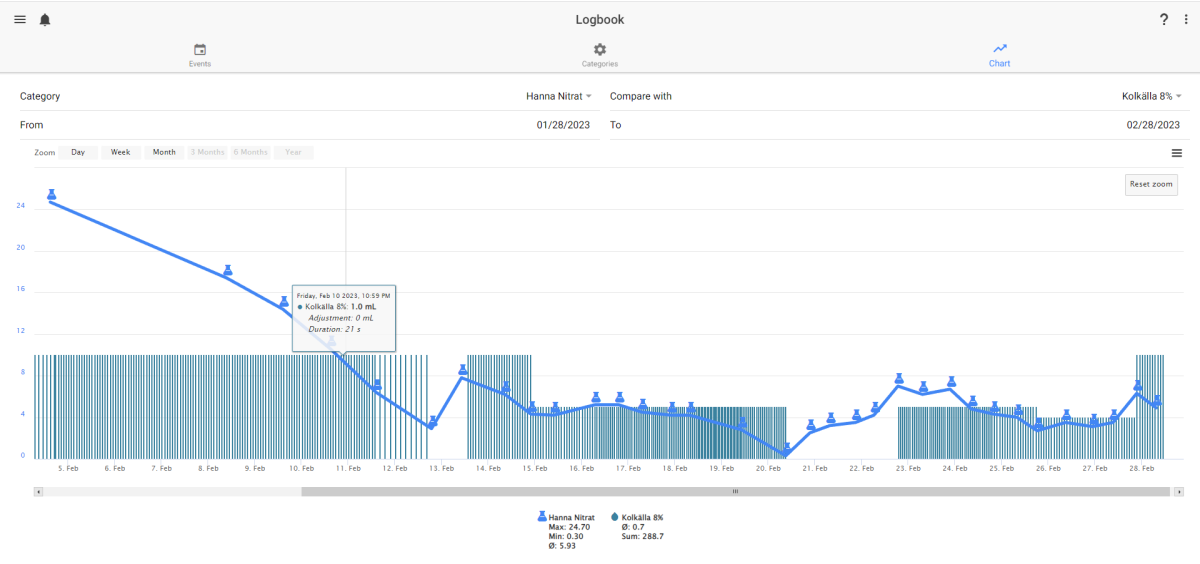Viewport: 1200px width, 564px height.
Task: Open the notifications bell
Action: (45, 19)
